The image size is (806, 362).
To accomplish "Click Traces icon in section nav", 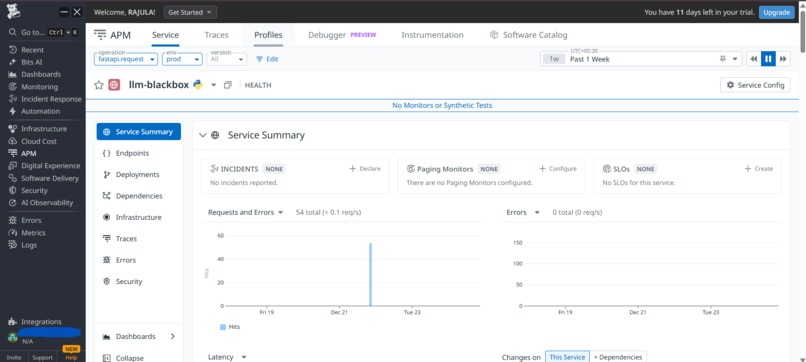I will tap(106, 239).
